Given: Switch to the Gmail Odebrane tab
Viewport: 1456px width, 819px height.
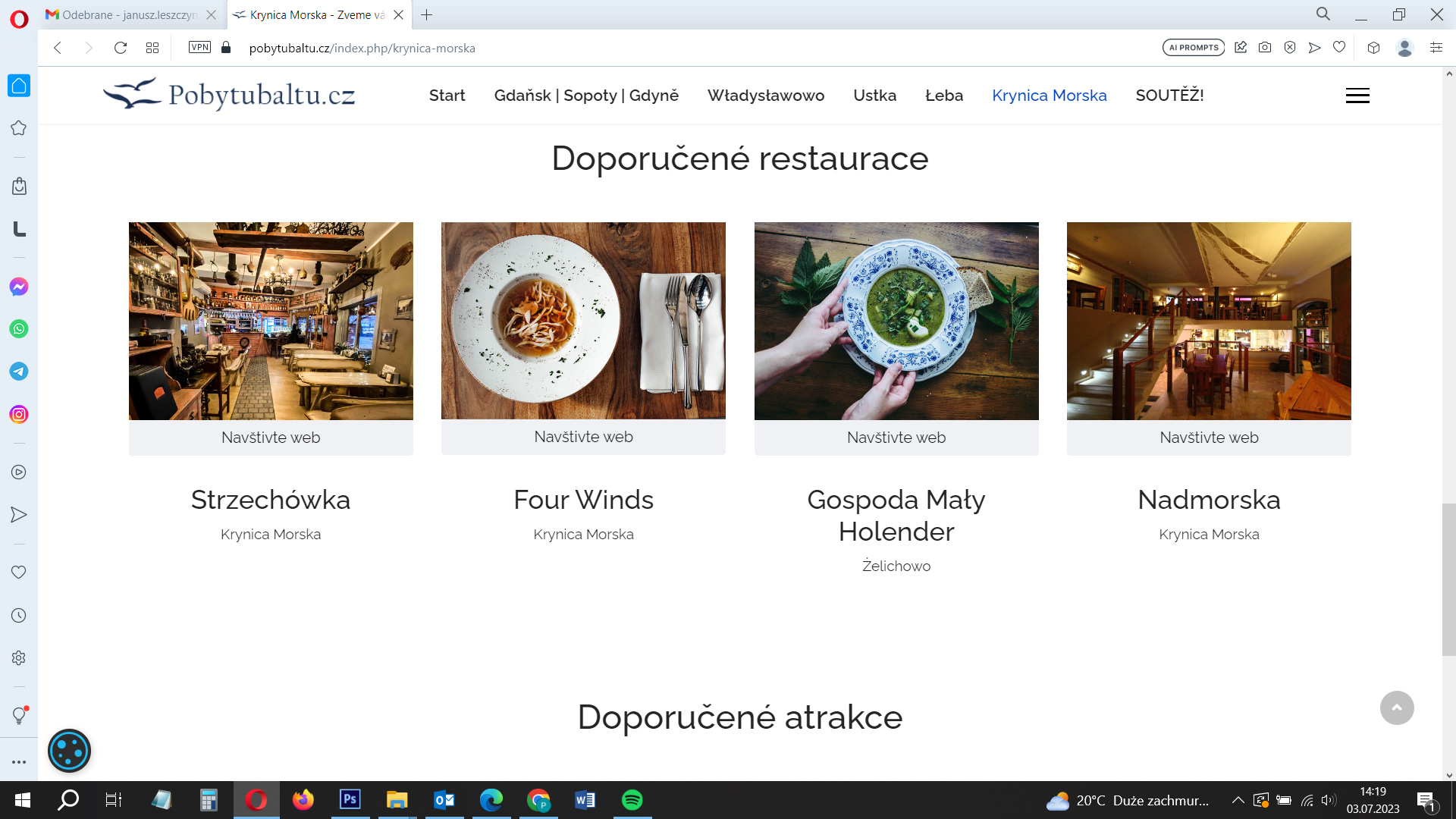Looking at the screenshot, I should point(132,14).
